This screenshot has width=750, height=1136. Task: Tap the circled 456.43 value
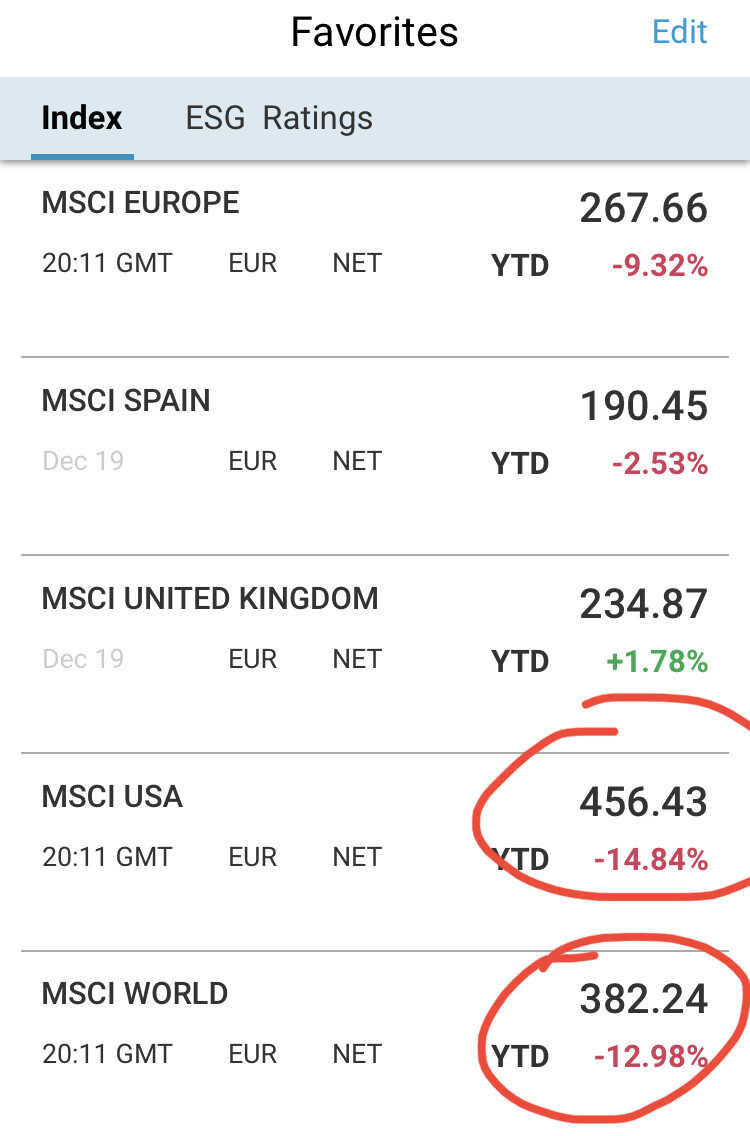pyautogui.click(x=643, y=802)
